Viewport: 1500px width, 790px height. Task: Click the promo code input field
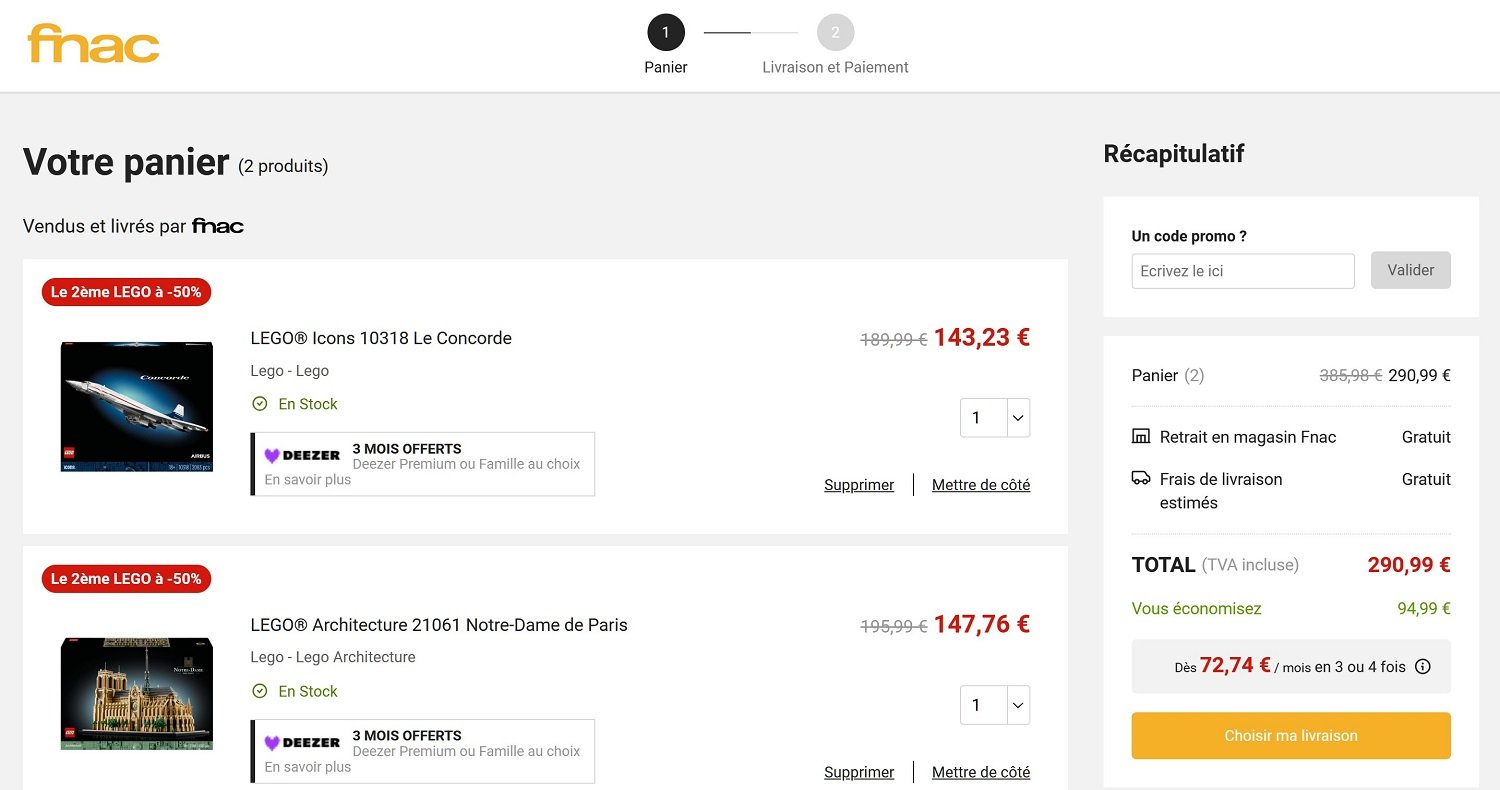(1243, 271)
